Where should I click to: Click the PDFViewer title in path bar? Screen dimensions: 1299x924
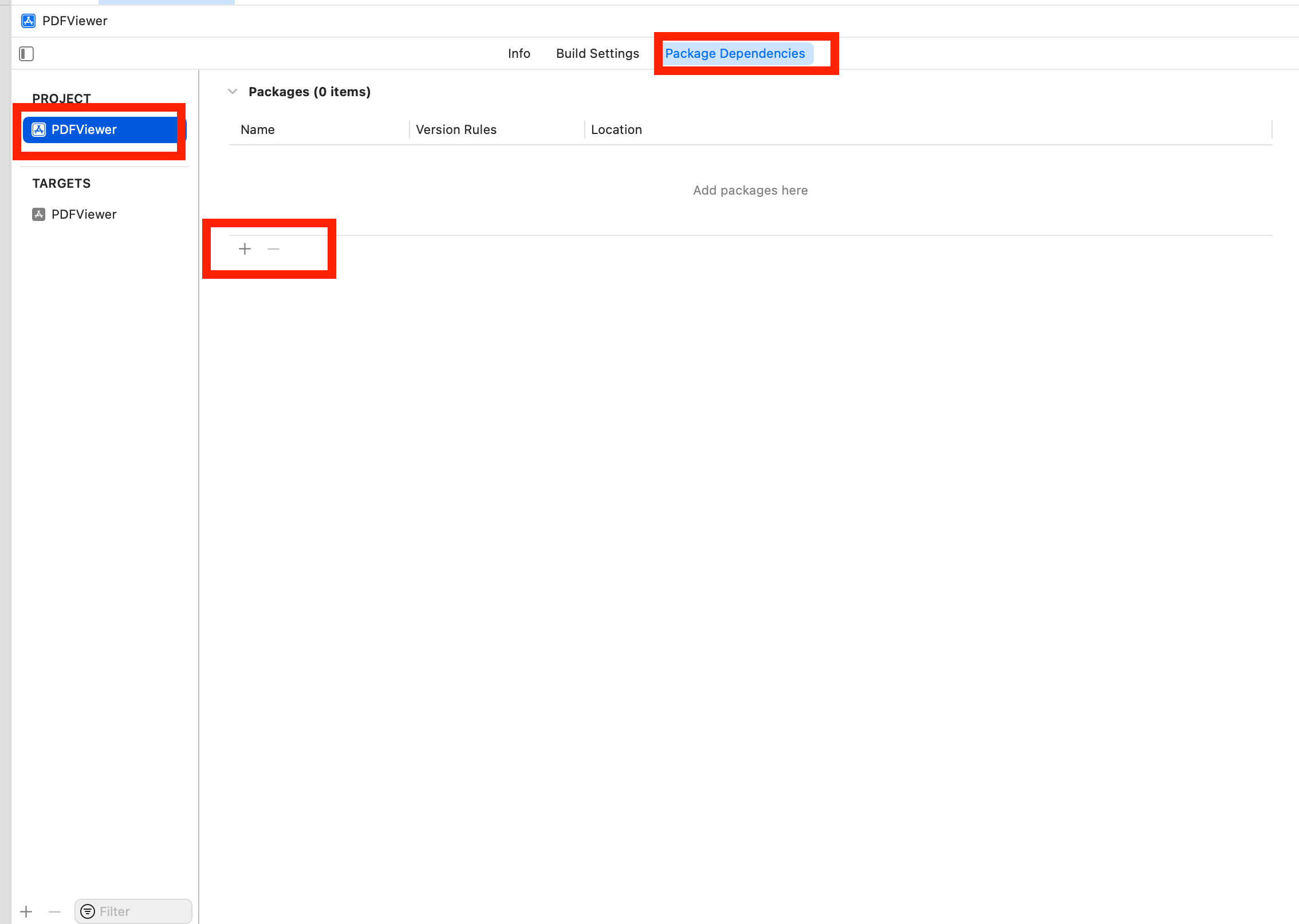[75, 21]
